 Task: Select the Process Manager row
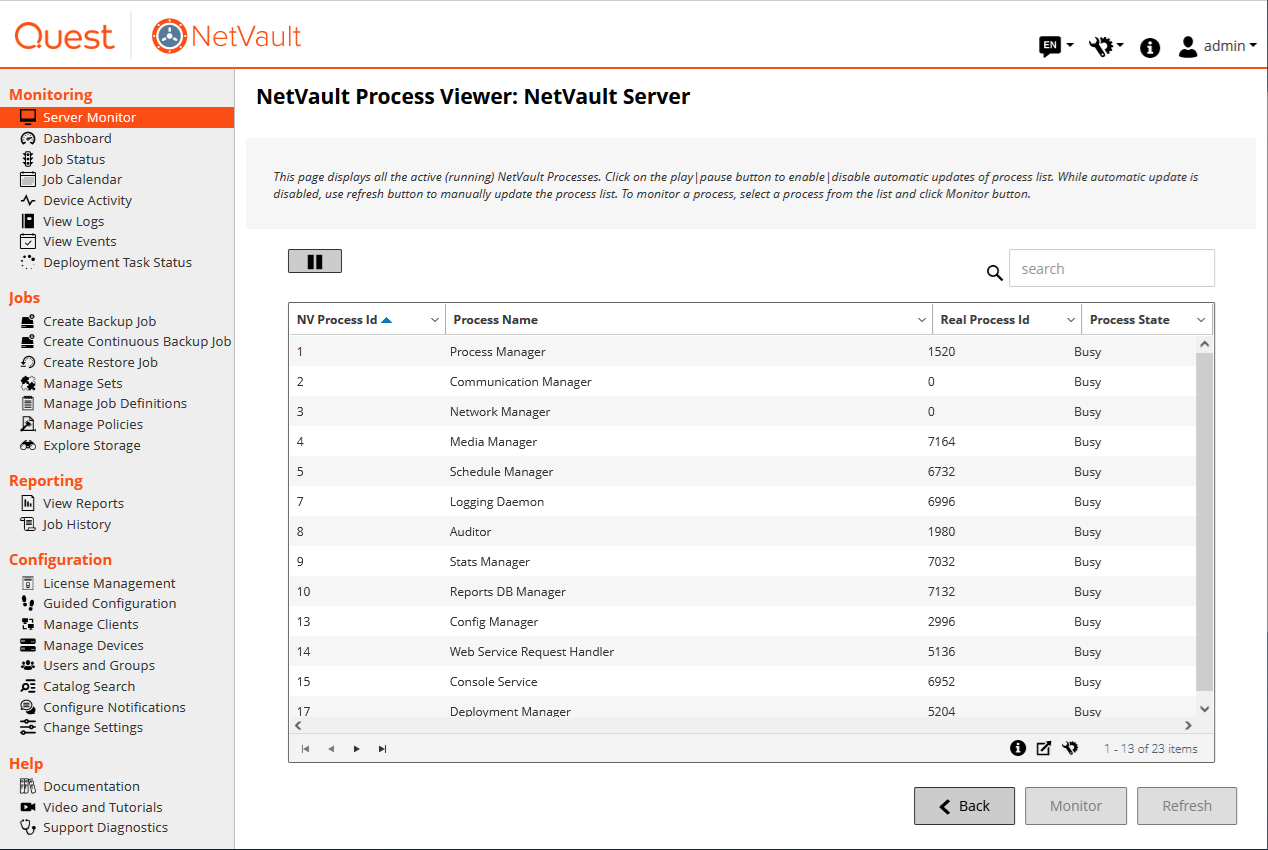[x=742, y=351]
